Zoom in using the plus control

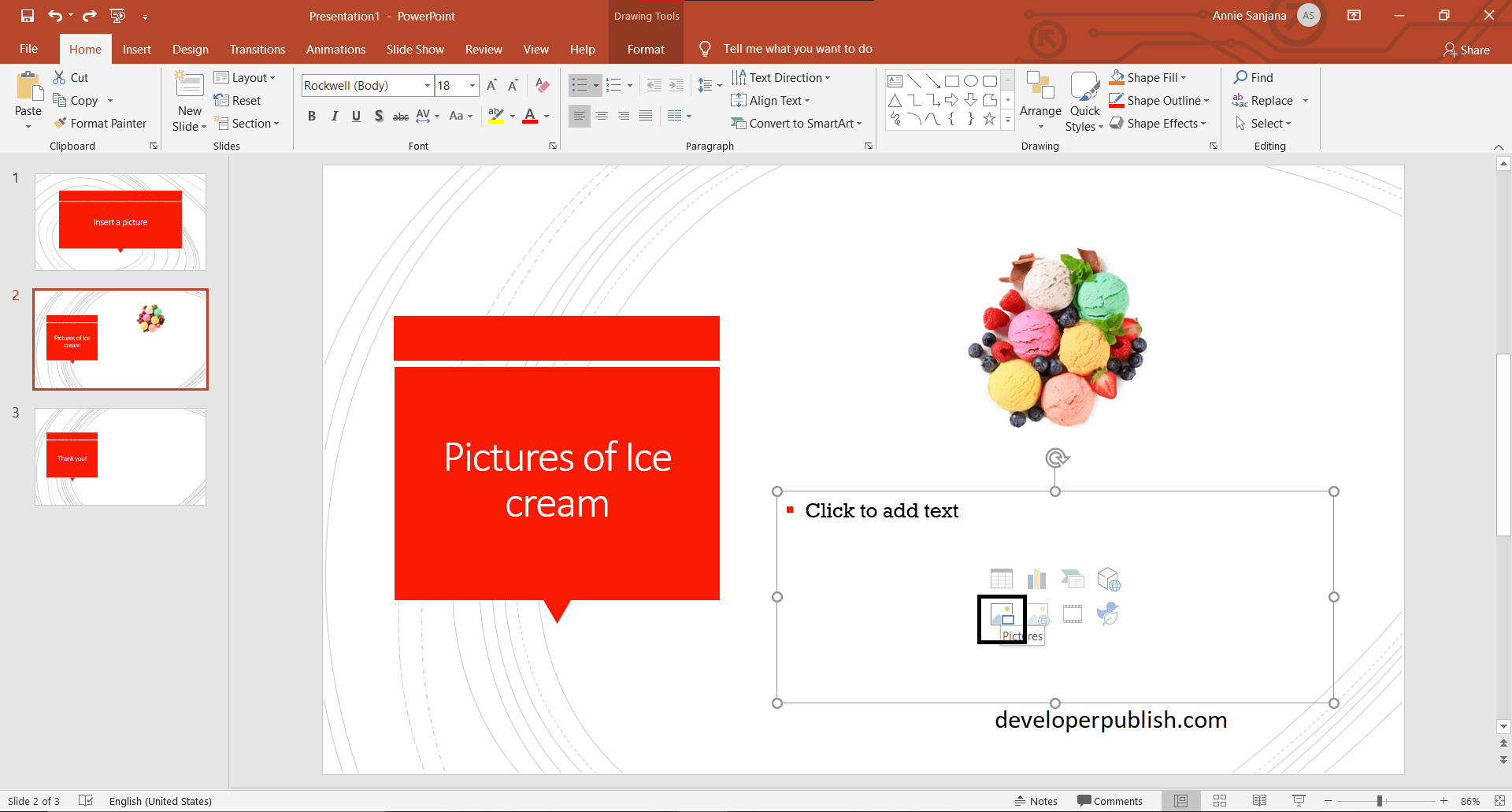tap(1443, 801)
